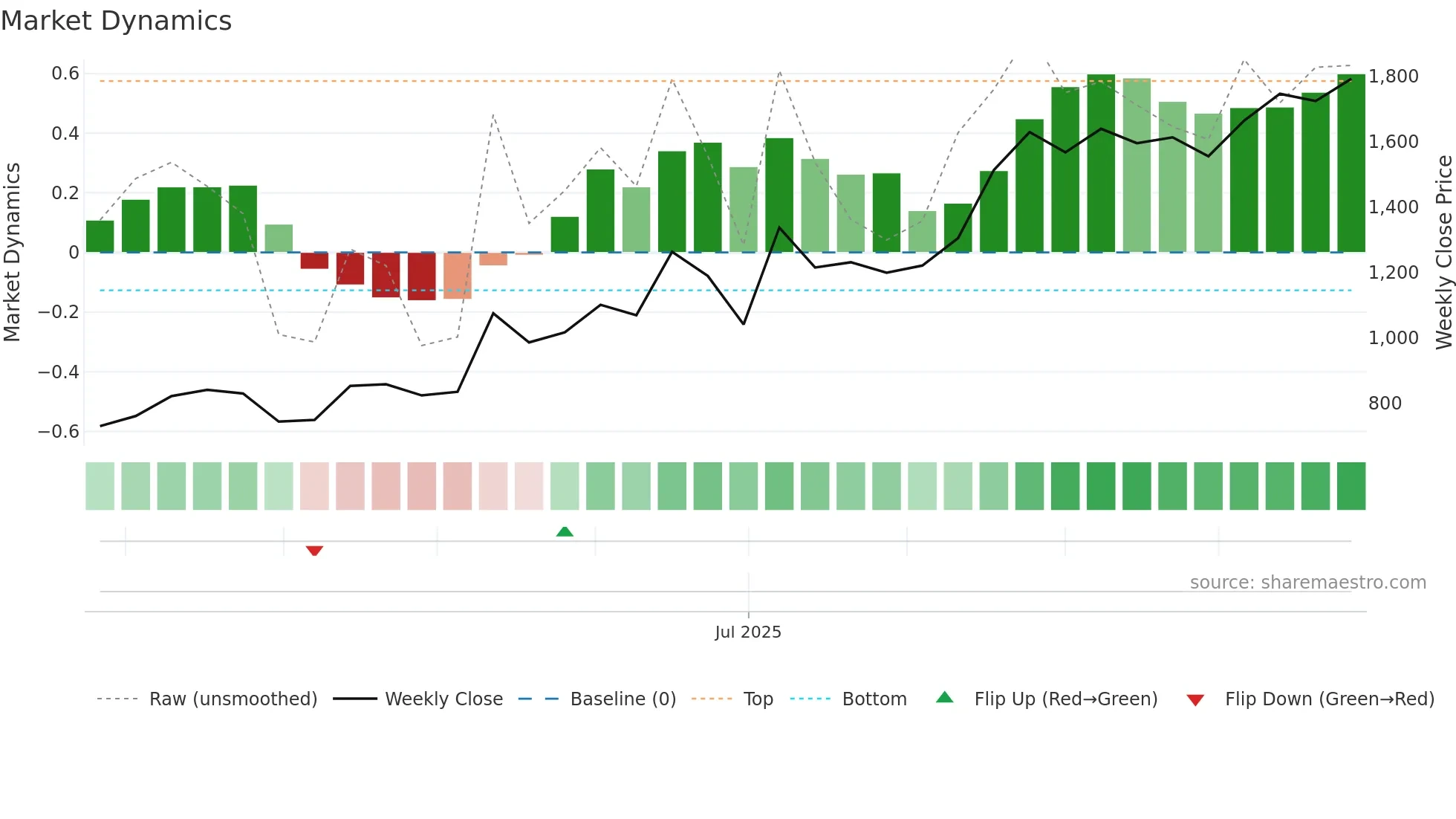1456x819 pixels.
Task: Toggle the Bottom legend entry
Action: pos(848,699)
